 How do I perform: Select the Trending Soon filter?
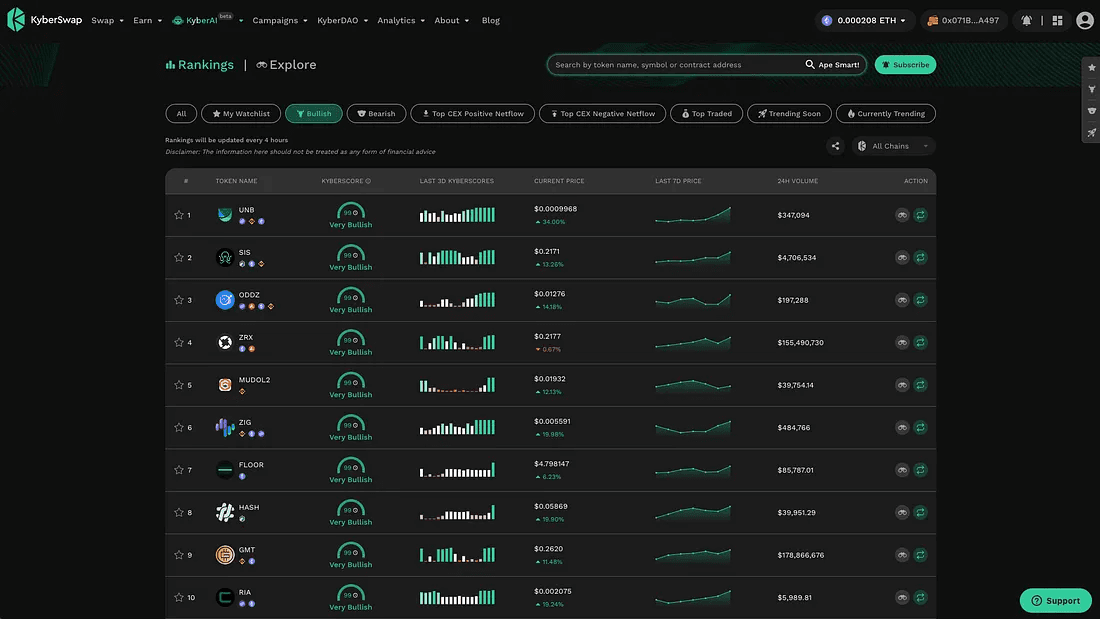[789, 114]
